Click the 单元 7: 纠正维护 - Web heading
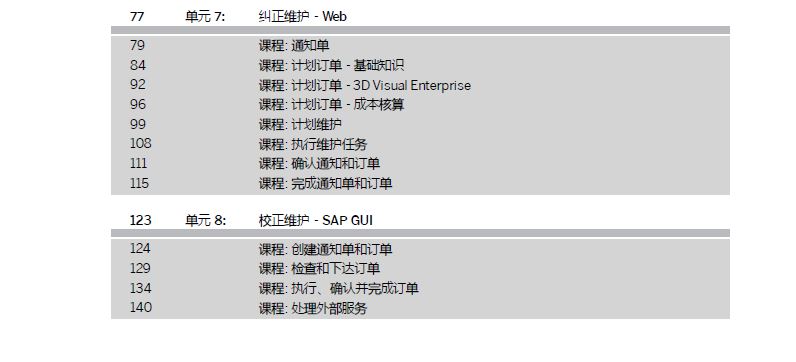Viewport: 796px width, 362px height. (x=303, y=17)
